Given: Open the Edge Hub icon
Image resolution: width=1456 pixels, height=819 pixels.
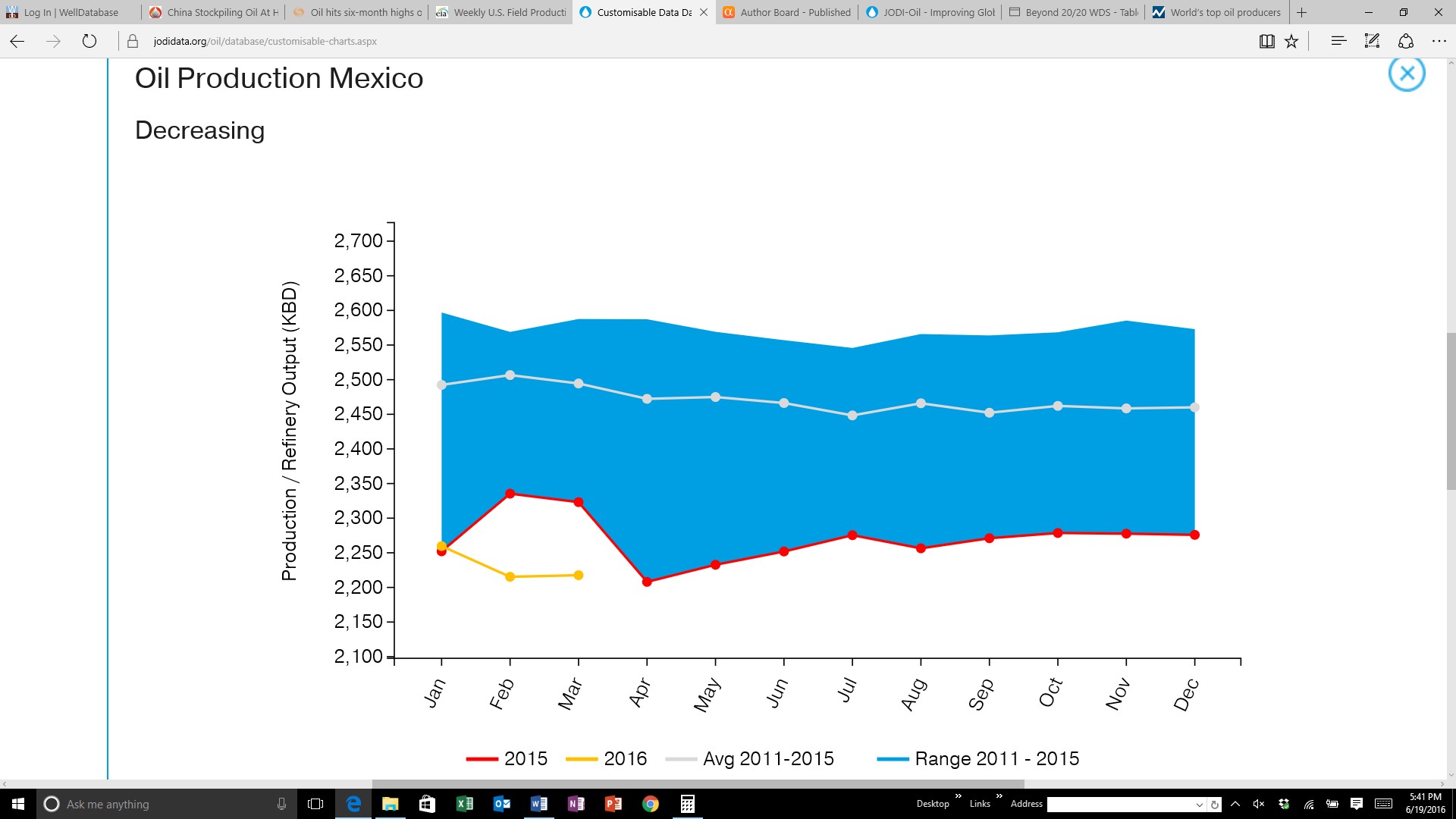Looking at the screenshot, I should point(1338,41).
